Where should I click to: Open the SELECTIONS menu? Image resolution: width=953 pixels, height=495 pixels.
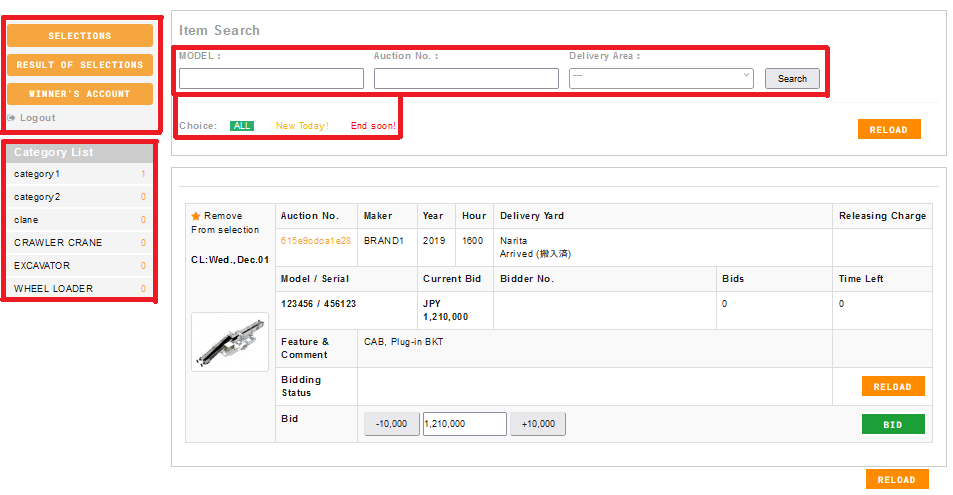click(x=80, y=36)
